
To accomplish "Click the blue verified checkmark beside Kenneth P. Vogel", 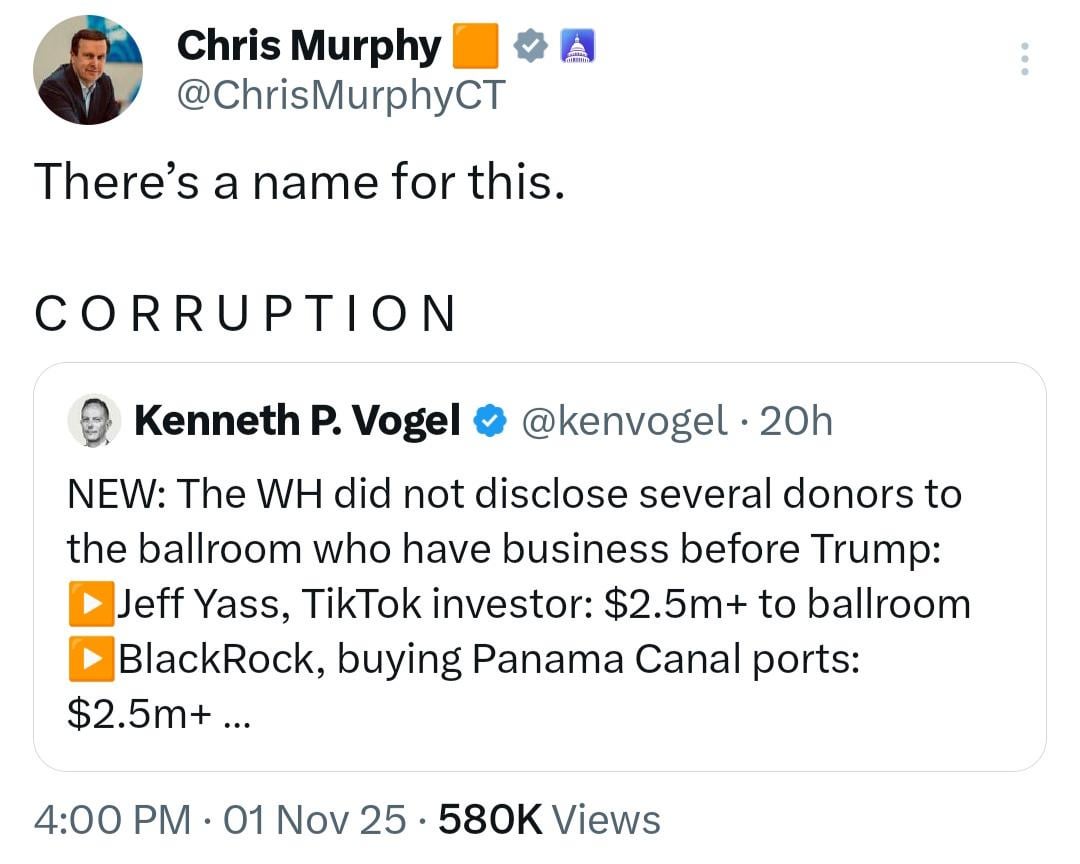I will click(487, 422).
